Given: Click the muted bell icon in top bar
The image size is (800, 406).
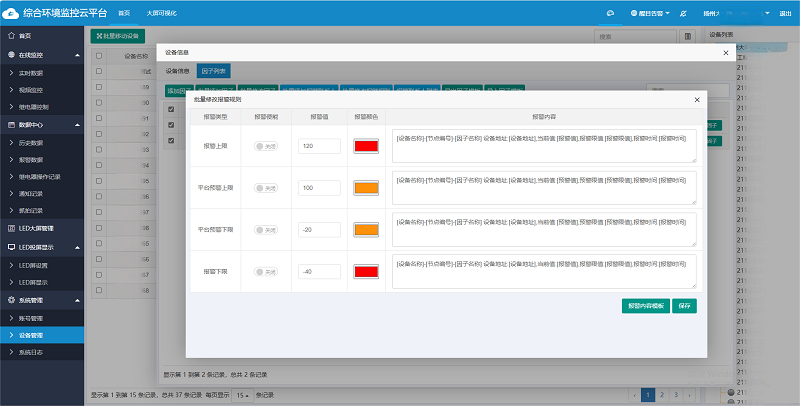Looking at the screenshot, I should pos(683,13).
